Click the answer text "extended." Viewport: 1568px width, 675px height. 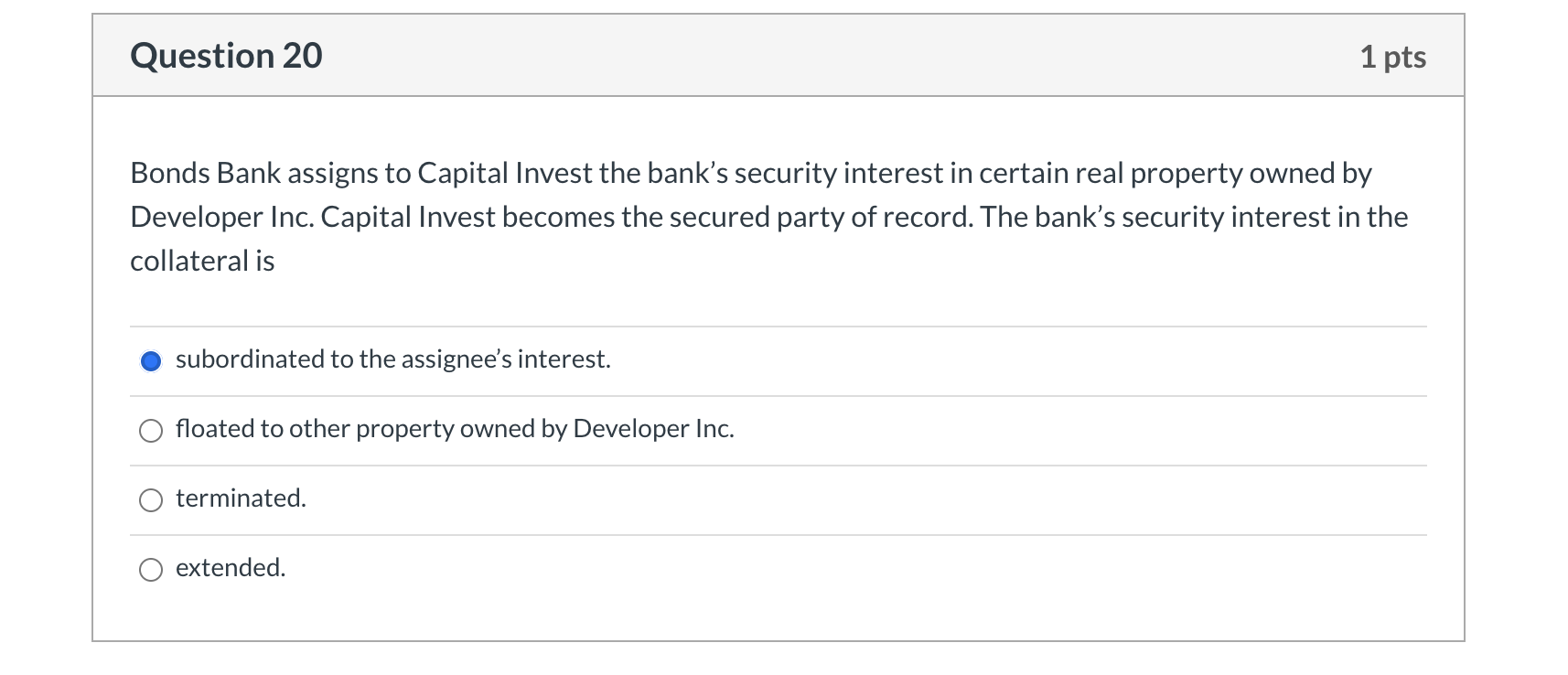230,568
